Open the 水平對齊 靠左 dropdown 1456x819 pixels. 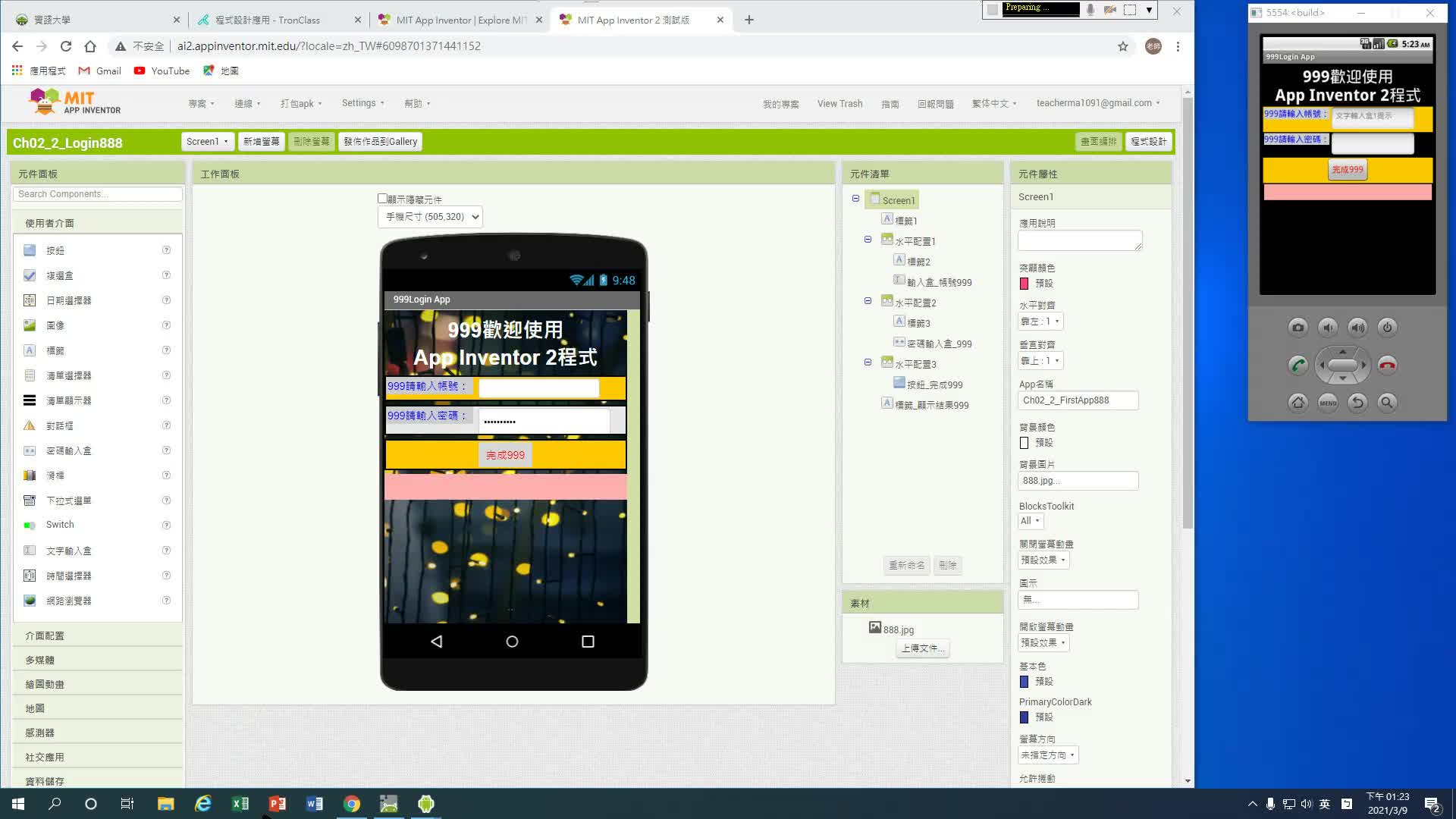pos(1040,322)
